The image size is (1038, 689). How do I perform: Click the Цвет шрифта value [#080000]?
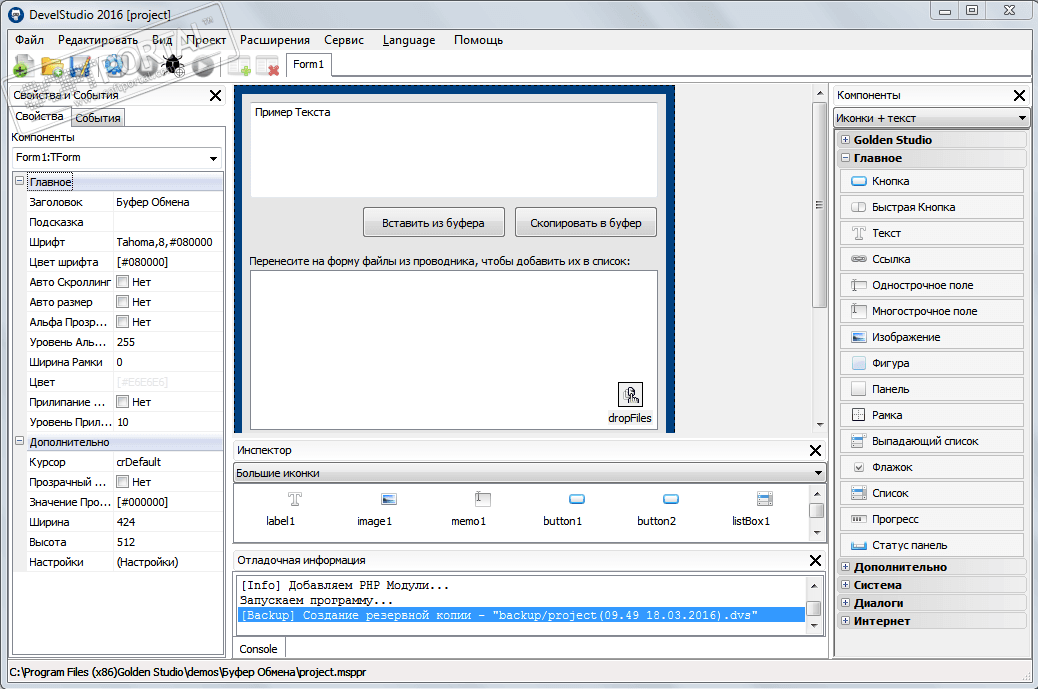(142, 262)
